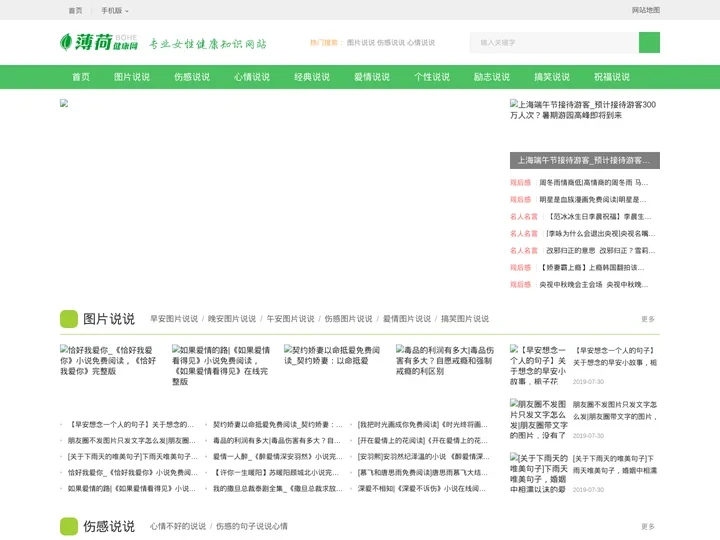The width and height of the screenshot is (720, 540).
Task: Open 更多 in the 图片说说 section
Action: coord(648,320)
